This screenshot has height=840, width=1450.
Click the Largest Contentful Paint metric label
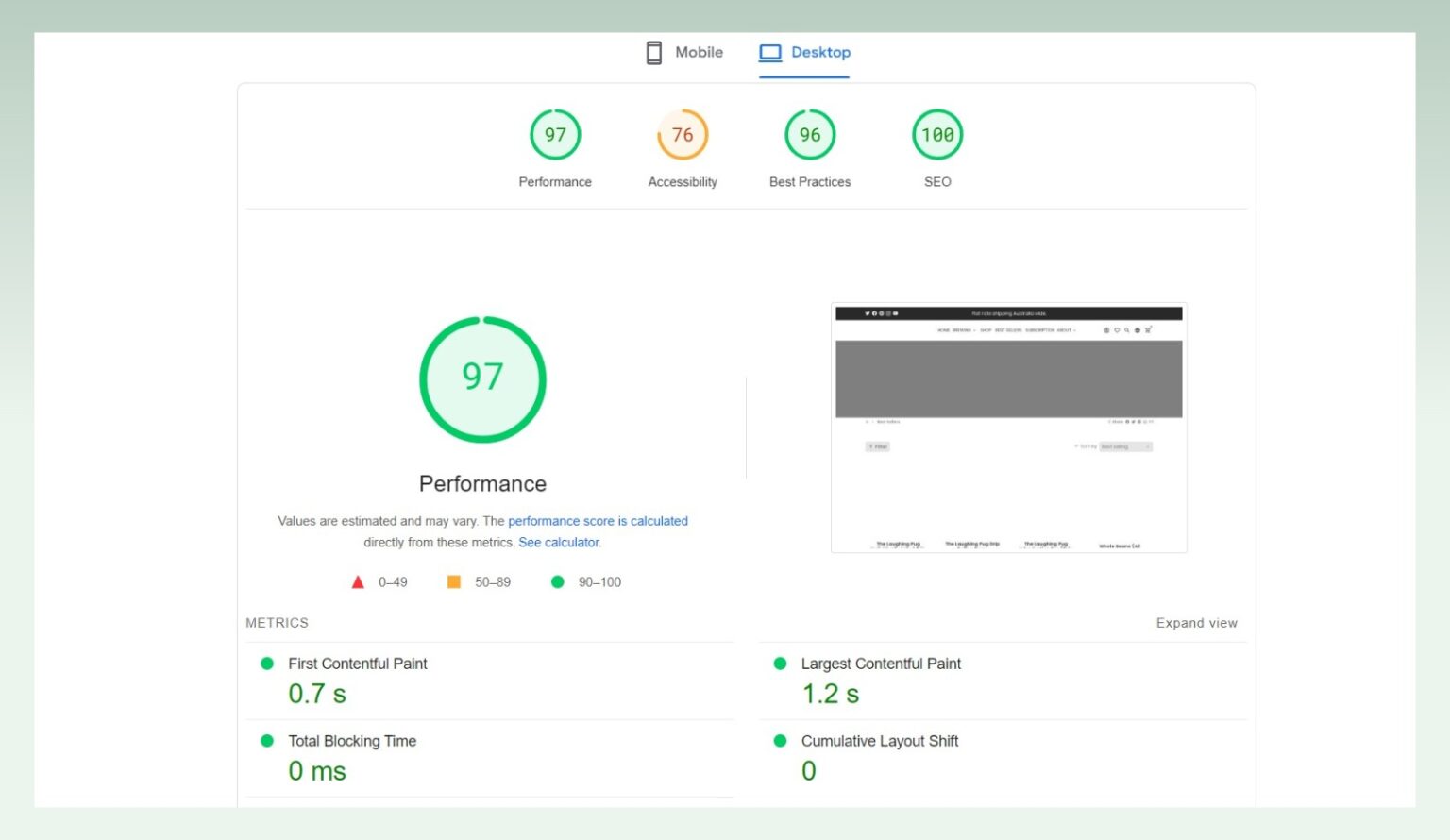pyautogui.click(x=881, y=664)
